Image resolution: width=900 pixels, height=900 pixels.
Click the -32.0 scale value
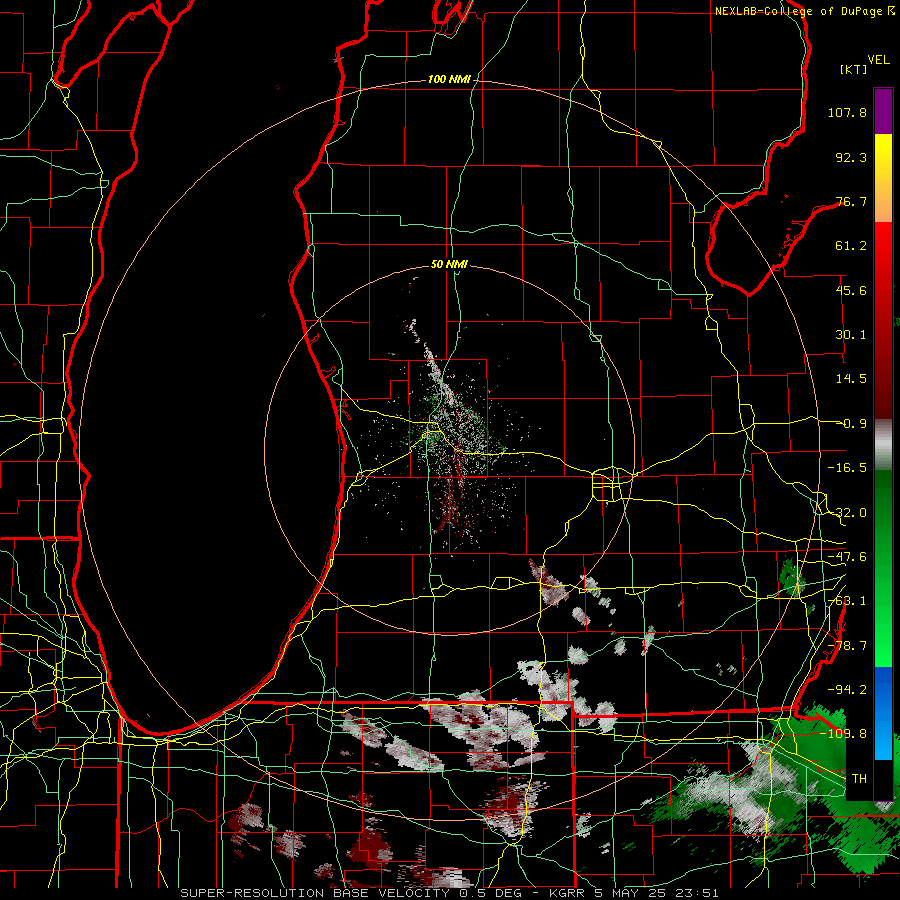pos(847,513)
